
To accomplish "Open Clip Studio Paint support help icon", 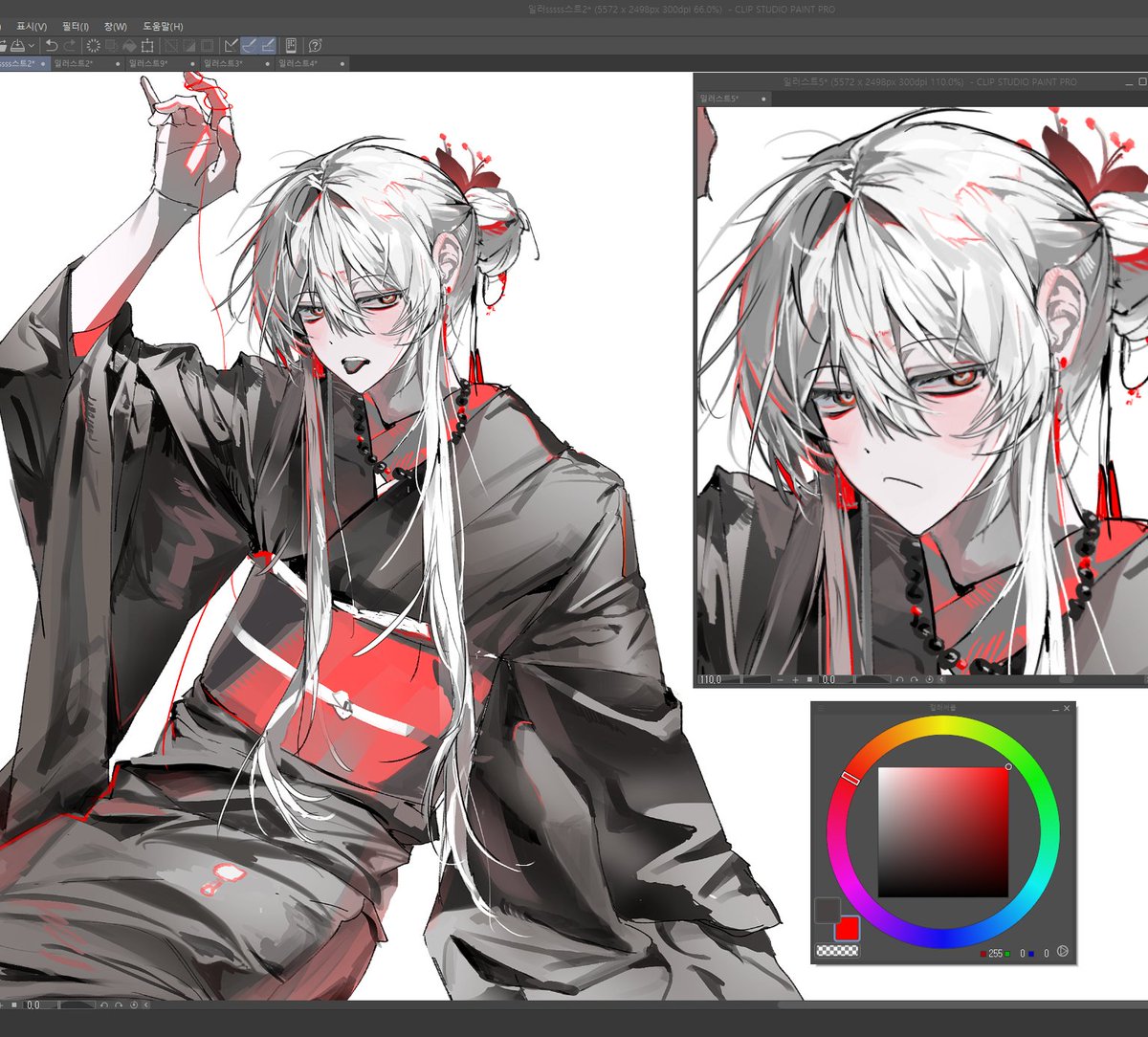I will (x=315, y=46).
